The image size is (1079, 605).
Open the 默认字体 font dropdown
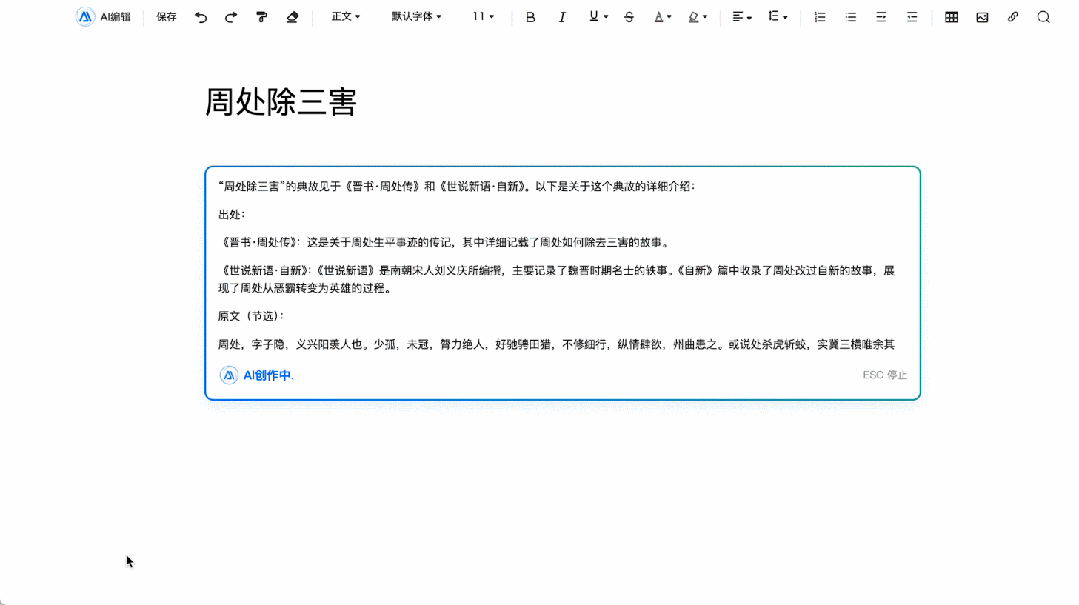413,17
